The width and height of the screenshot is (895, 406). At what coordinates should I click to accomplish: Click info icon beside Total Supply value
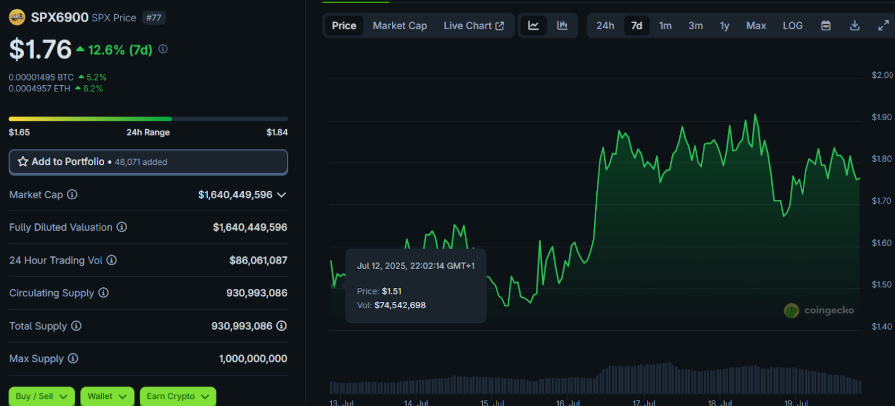click(281, 326)
